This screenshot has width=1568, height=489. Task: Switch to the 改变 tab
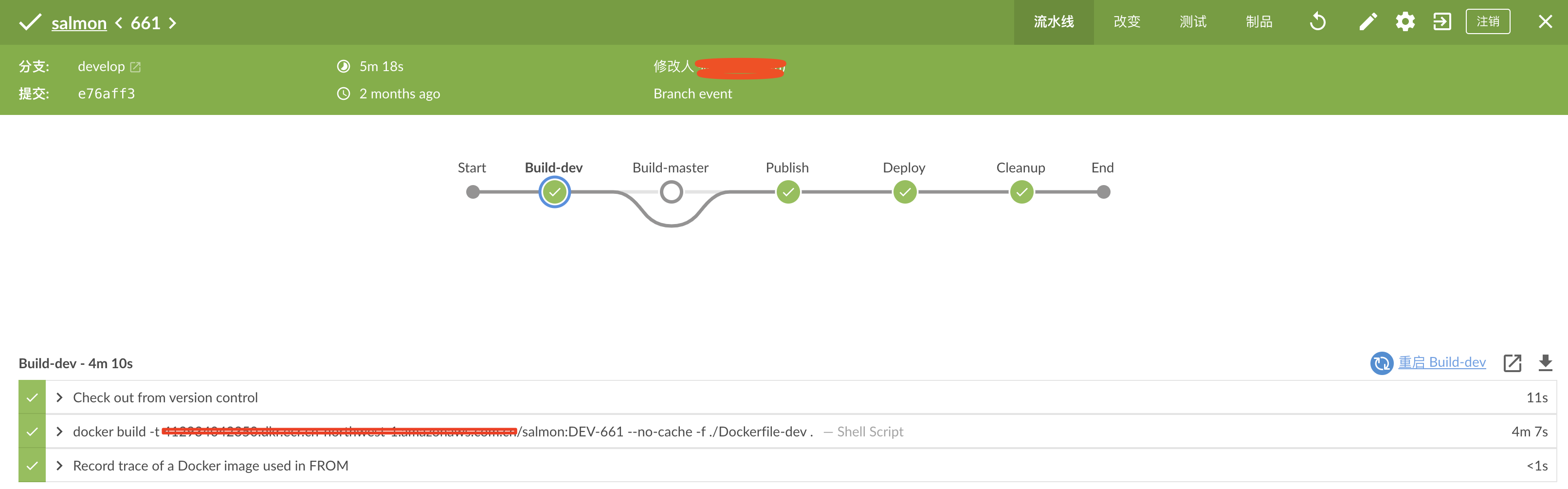tap(1127, 22)
